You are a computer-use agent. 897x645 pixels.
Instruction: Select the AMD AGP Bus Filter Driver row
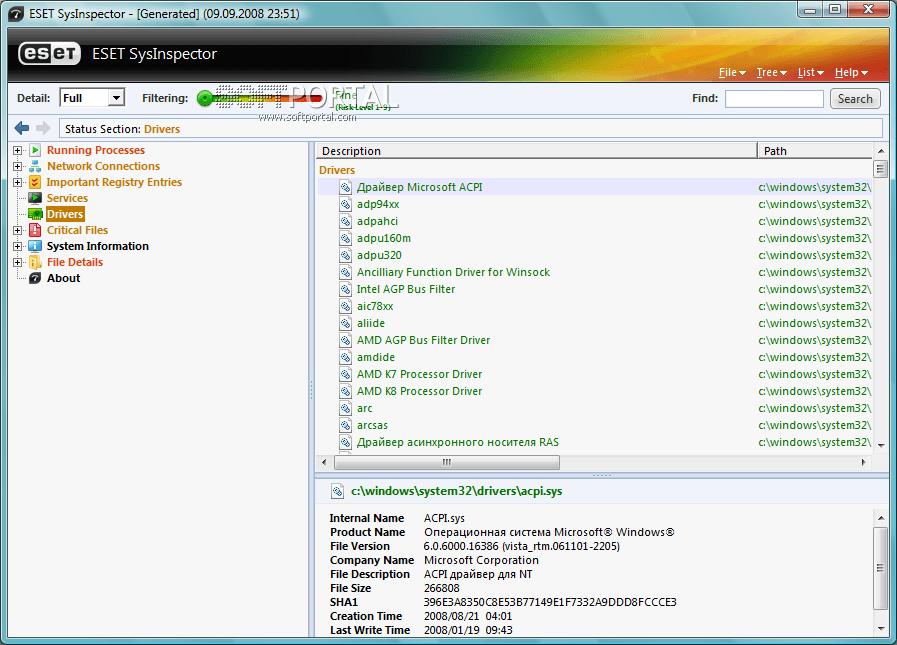(595, 341)
